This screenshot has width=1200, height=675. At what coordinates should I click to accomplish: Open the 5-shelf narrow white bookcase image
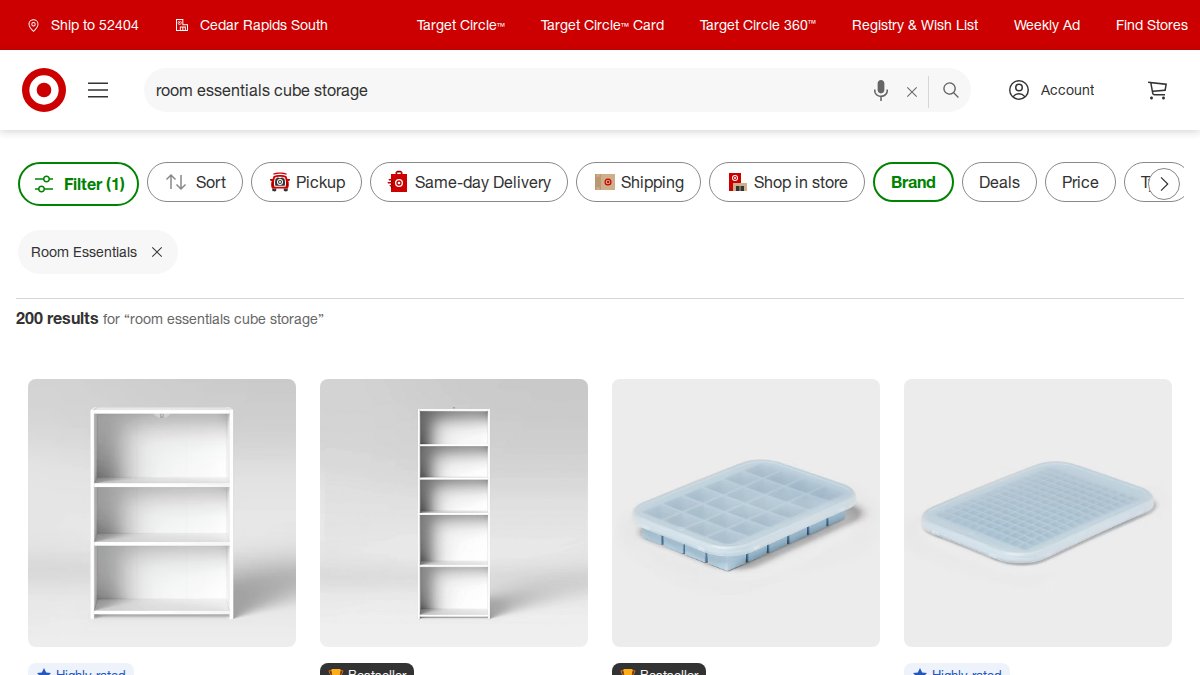point(454,513)
